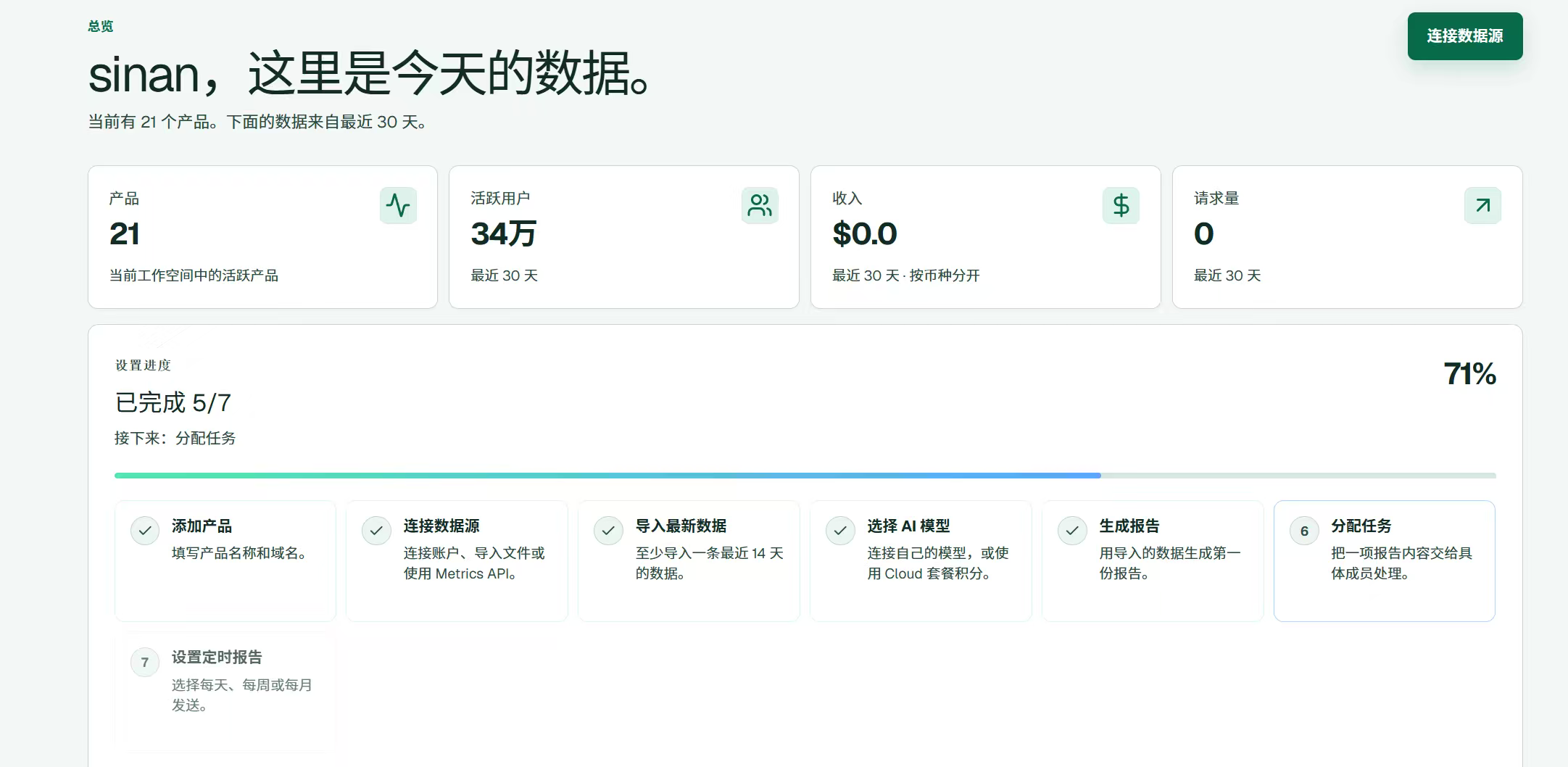Click the checkmark circle beside 选择 AI 模型
The image size is (1568, 767).
[x=840, y=531]
